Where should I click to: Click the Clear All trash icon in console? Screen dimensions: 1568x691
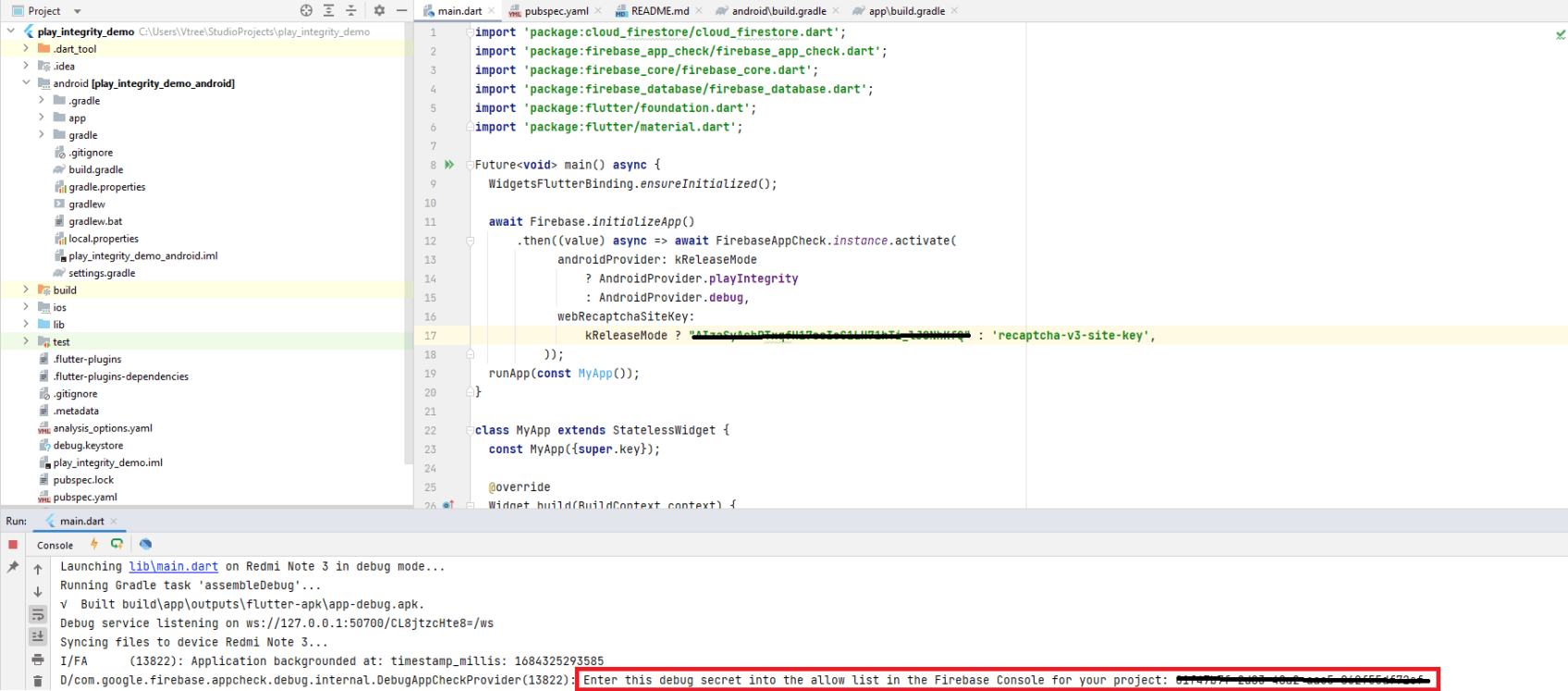click(x=38, y=682)
